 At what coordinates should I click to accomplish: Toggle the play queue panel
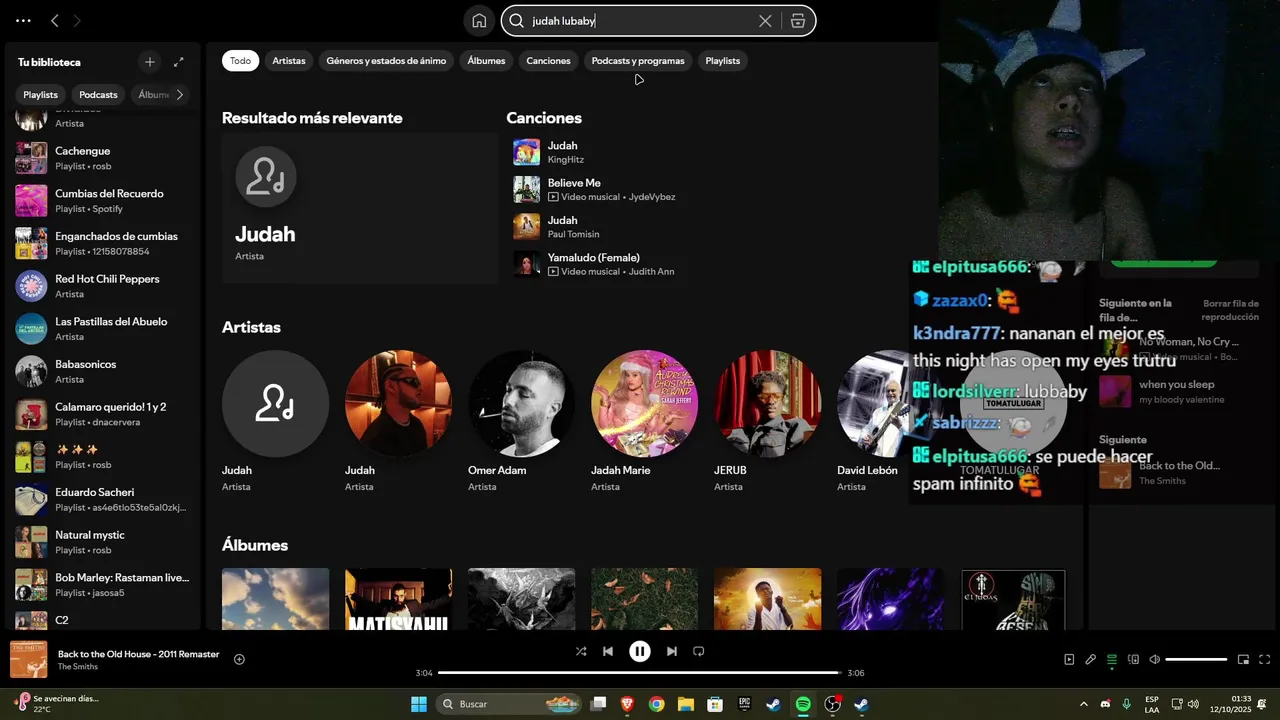pyautogui.click(x=1112, y=660)
